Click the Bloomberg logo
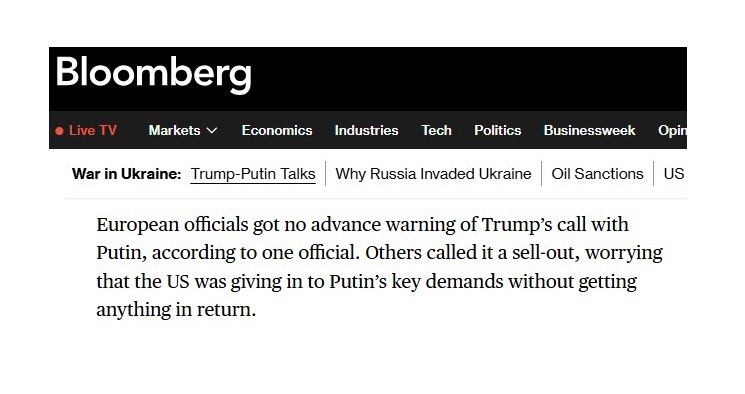Viewport: 745px width, 394px height. [x=153, y=74]
